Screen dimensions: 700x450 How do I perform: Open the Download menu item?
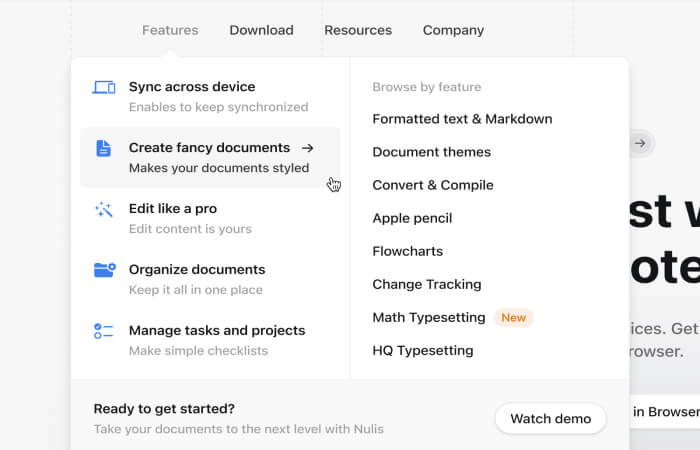click(262, 30)
